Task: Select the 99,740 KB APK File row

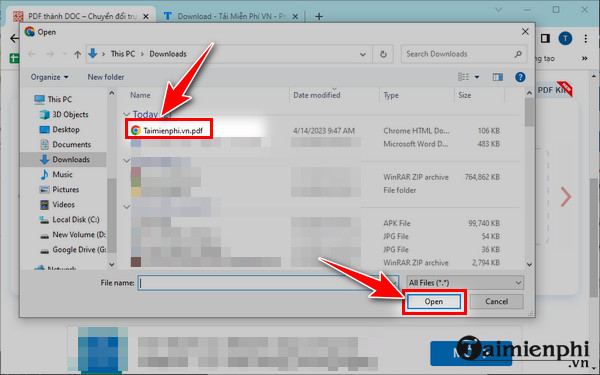Action: pos(321,223)
